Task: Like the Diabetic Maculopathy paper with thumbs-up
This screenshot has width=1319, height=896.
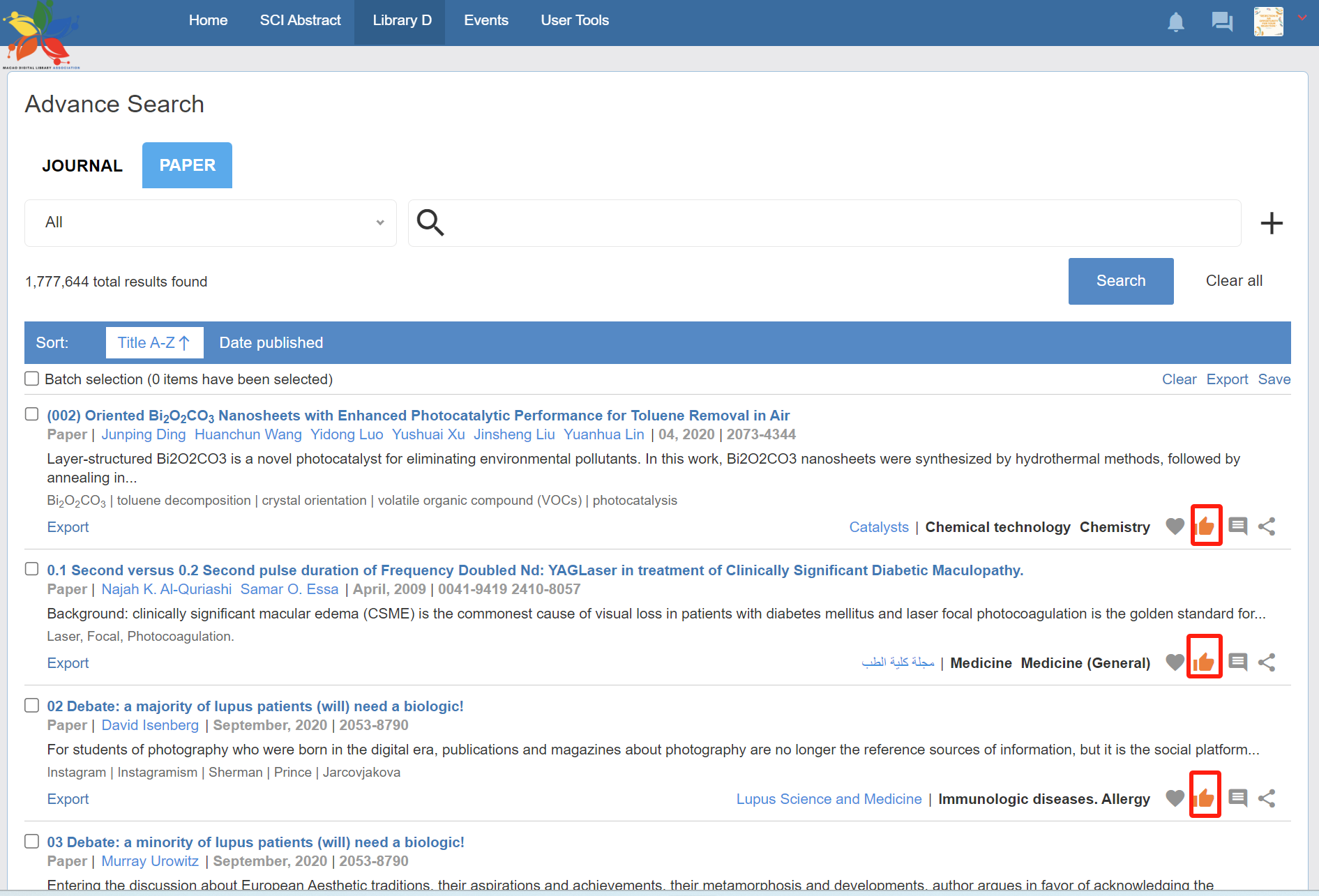Action: 1205,662
